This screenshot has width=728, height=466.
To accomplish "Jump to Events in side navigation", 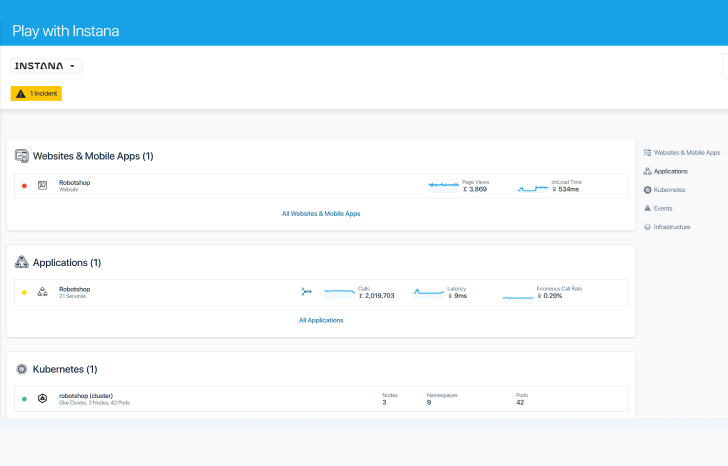I will (x=663, y=208).
